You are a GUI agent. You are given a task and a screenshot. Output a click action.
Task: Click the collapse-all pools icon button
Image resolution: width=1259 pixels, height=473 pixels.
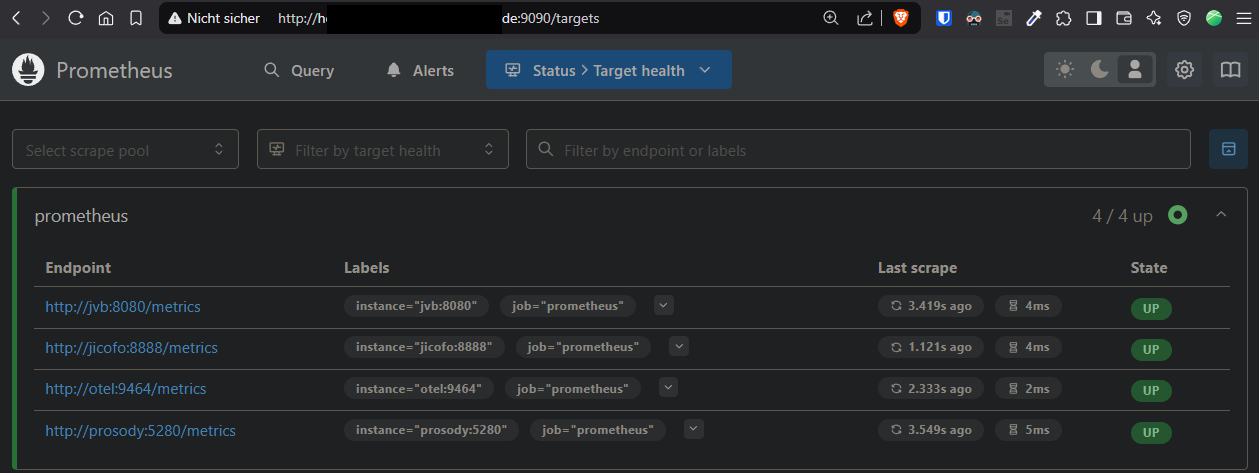pyautogui.click(x=1228, y=149)
